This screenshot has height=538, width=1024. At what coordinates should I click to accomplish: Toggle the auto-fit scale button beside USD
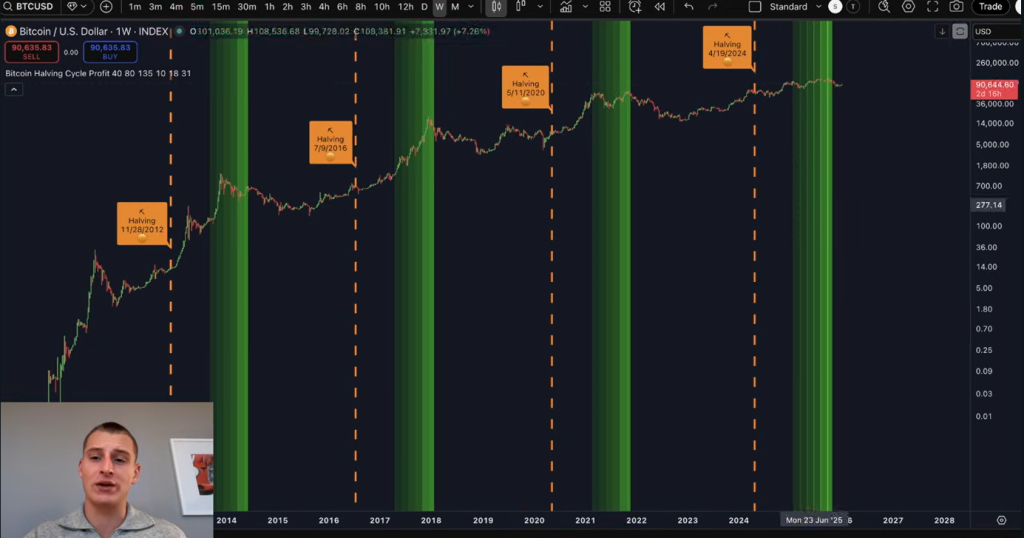(x=960, y=31)
